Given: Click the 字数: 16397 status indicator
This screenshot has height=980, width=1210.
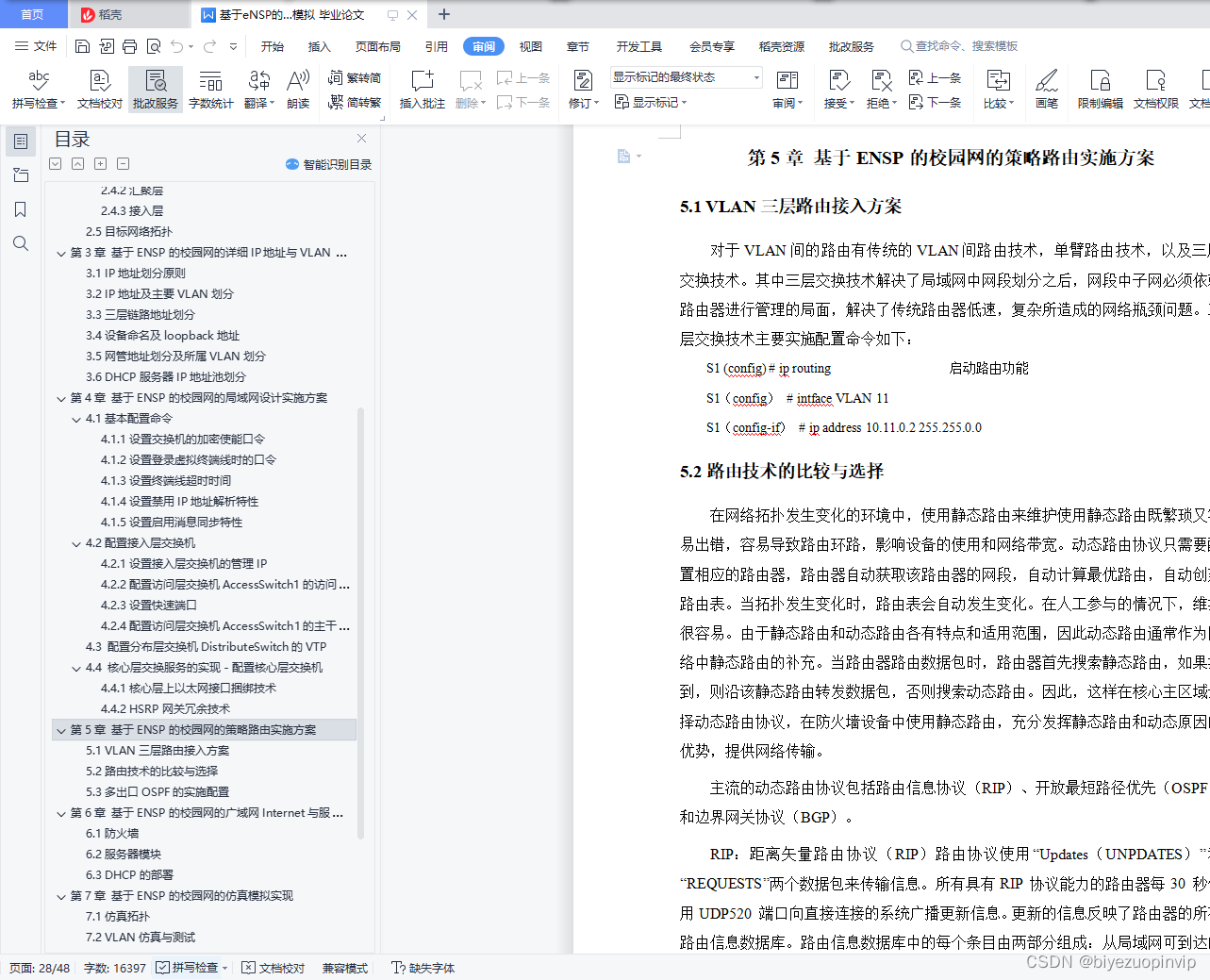Looking at the screenshot, I should [x=115, y=968].
